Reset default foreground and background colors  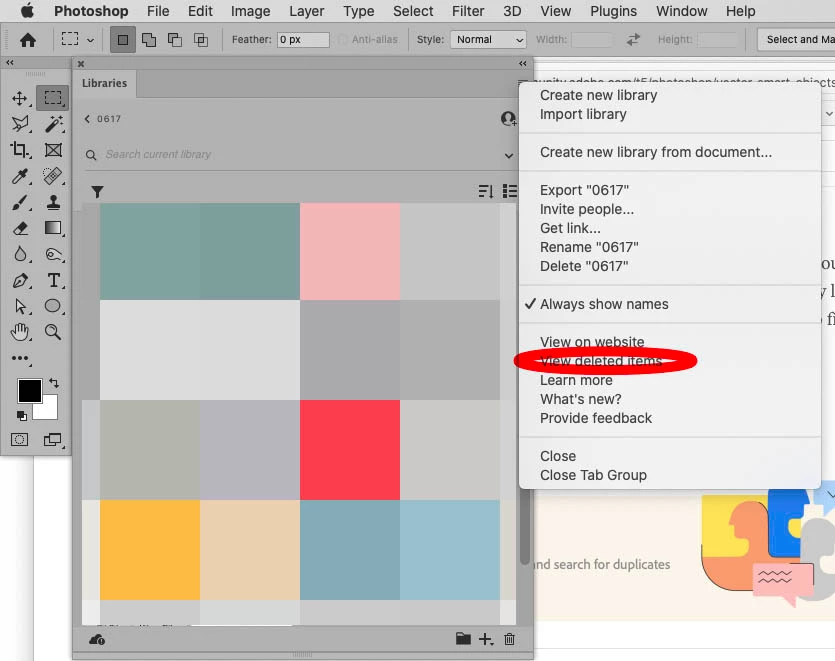(x=21, y=415)
